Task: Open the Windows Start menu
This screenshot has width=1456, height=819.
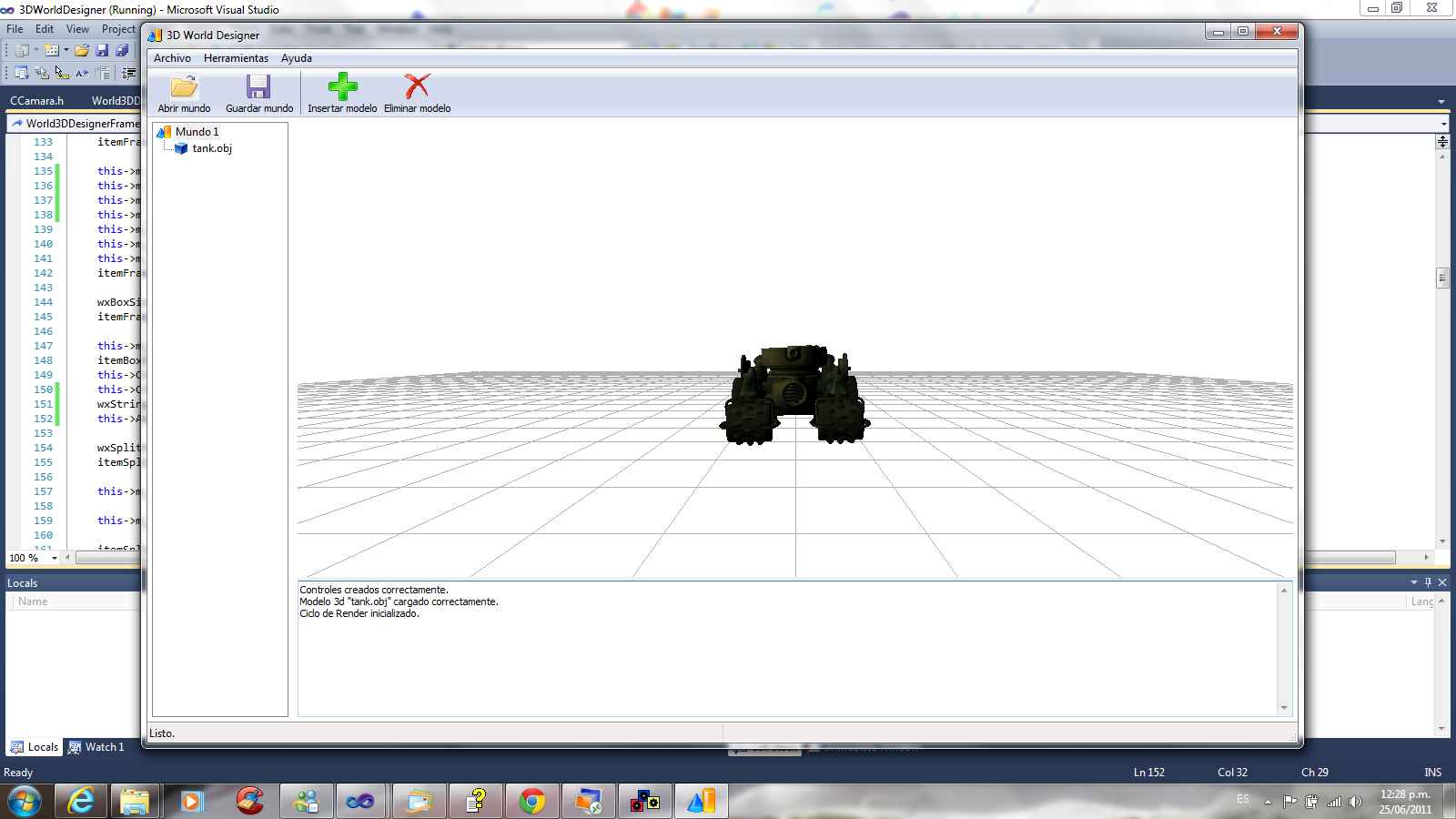Action: click(x=25, y=802)
